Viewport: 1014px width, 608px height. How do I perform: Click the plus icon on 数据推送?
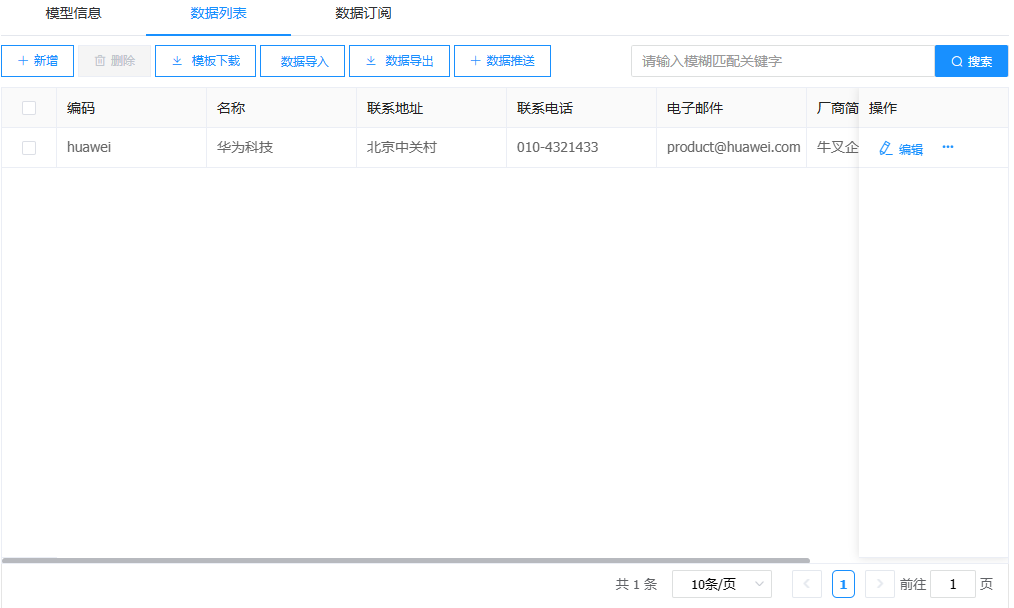[x=475, y=61]
